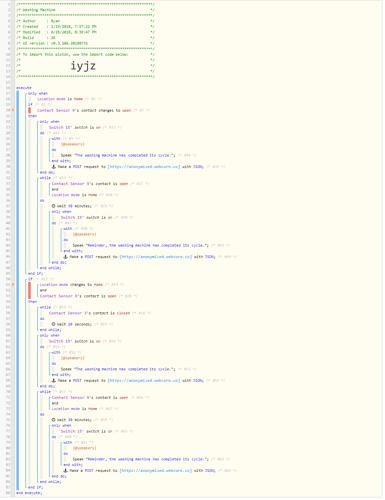The width and height of the screenshot is (385, 500).
Task: Click the clock icon beside 'Wait 20 seconds'
Action: 53,325
